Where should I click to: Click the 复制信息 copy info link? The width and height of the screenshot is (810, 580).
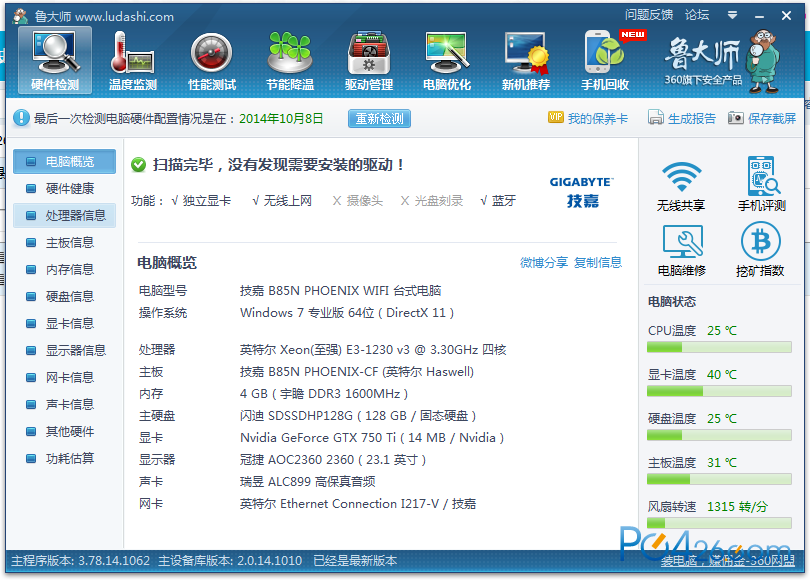[598, 262]
